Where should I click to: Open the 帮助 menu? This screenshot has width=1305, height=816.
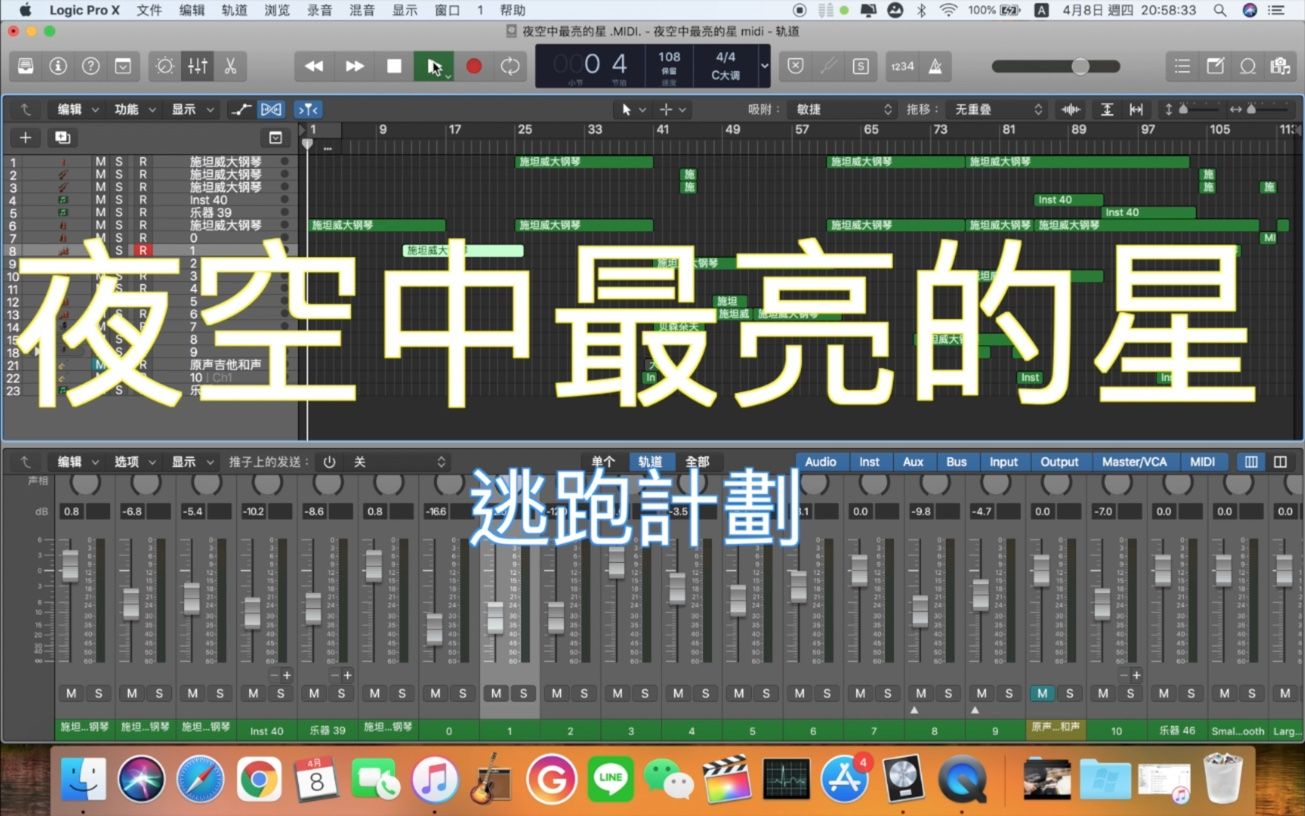click(512, 10)
